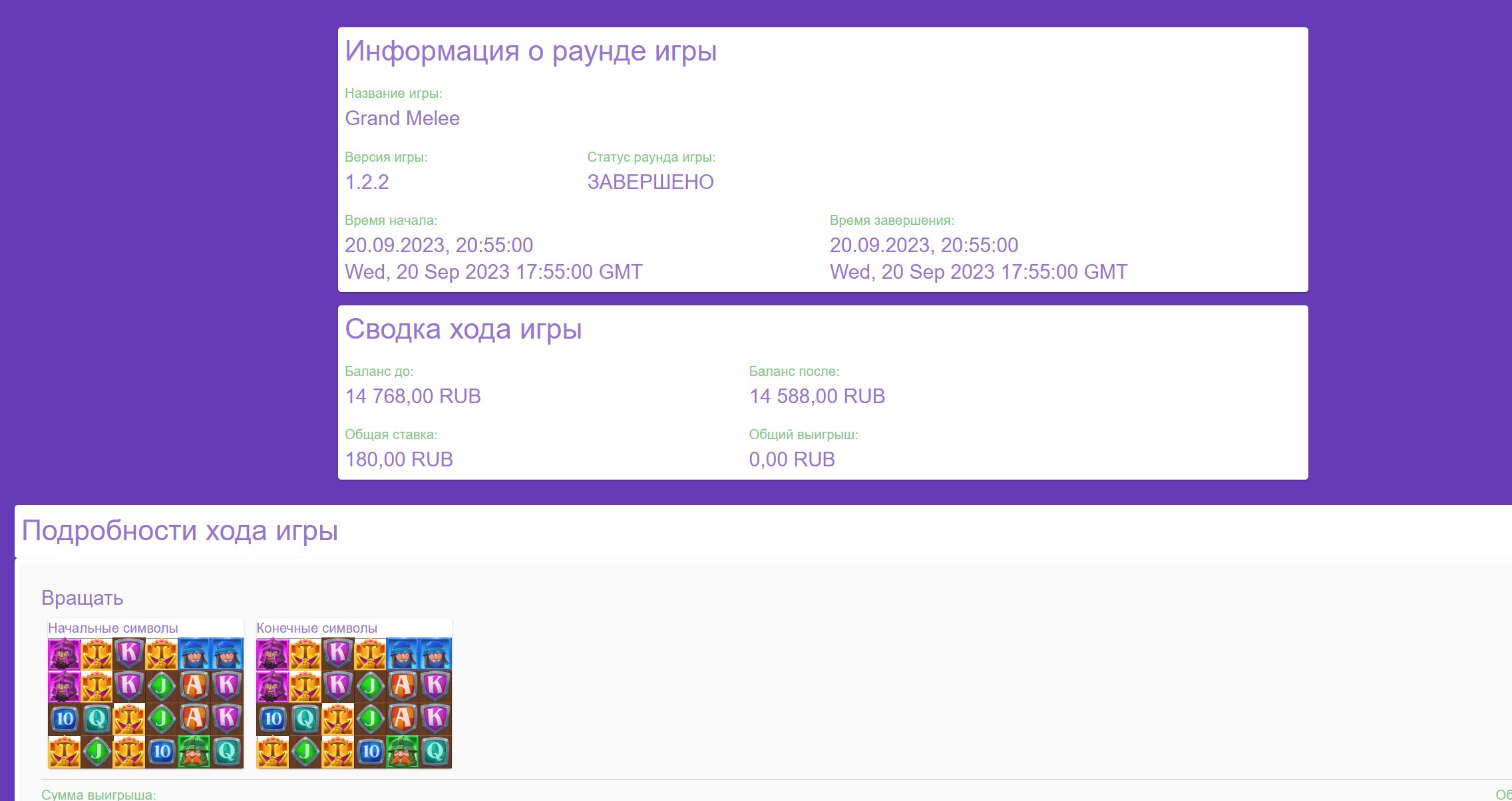The height and width of the screenshot is (801, 1512).
Task: Click third-row blue 10 in Начальные символы
Action: point(65,719)
